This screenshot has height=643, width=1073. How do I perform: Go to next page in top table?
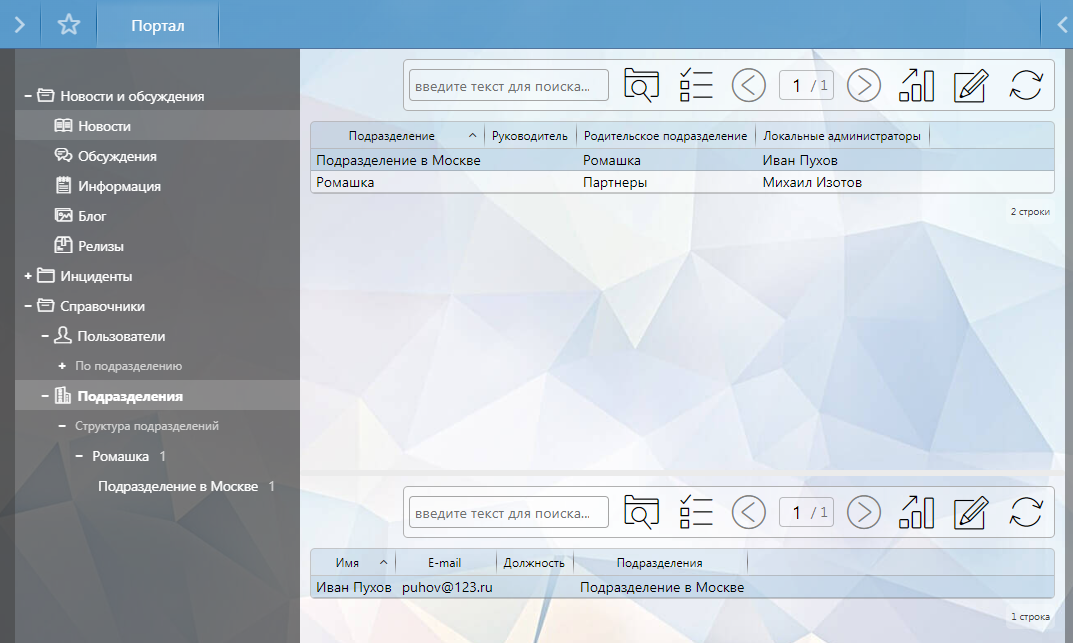click(x=863, y=85)
